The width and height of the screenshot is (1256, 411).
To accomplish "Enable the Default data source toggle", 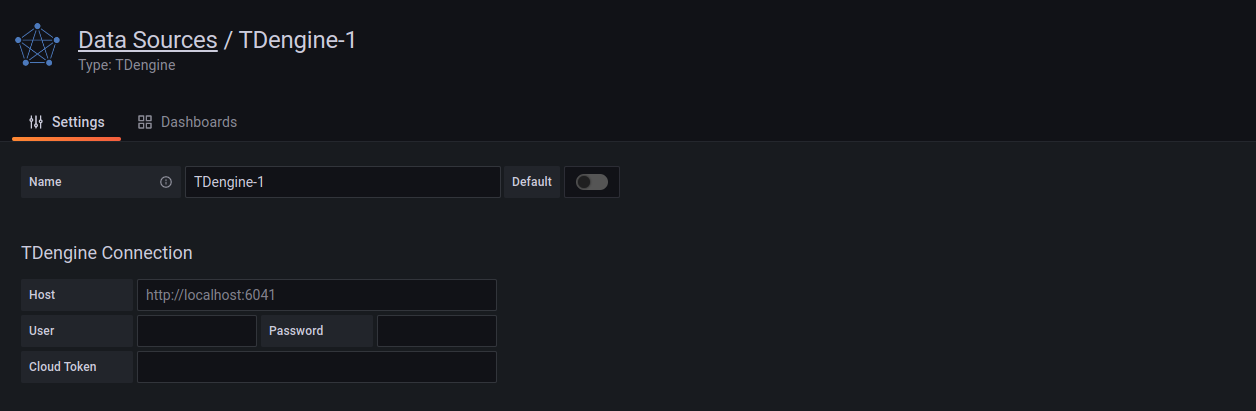I will (x=592, y=182).
